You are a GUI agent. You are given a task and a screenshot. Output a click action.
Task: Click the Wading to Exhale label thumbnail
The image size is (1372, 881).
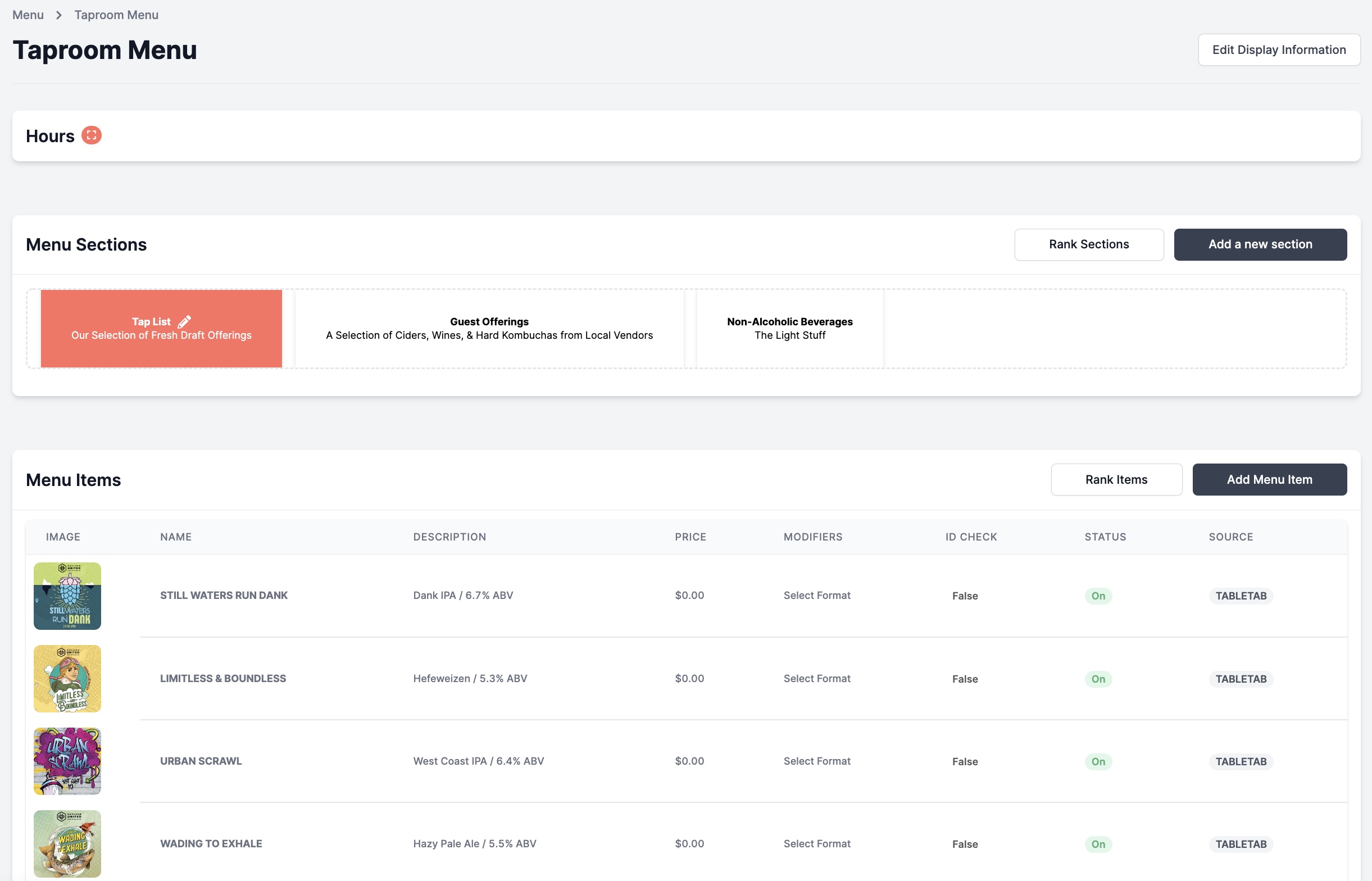tap(67, 843)
